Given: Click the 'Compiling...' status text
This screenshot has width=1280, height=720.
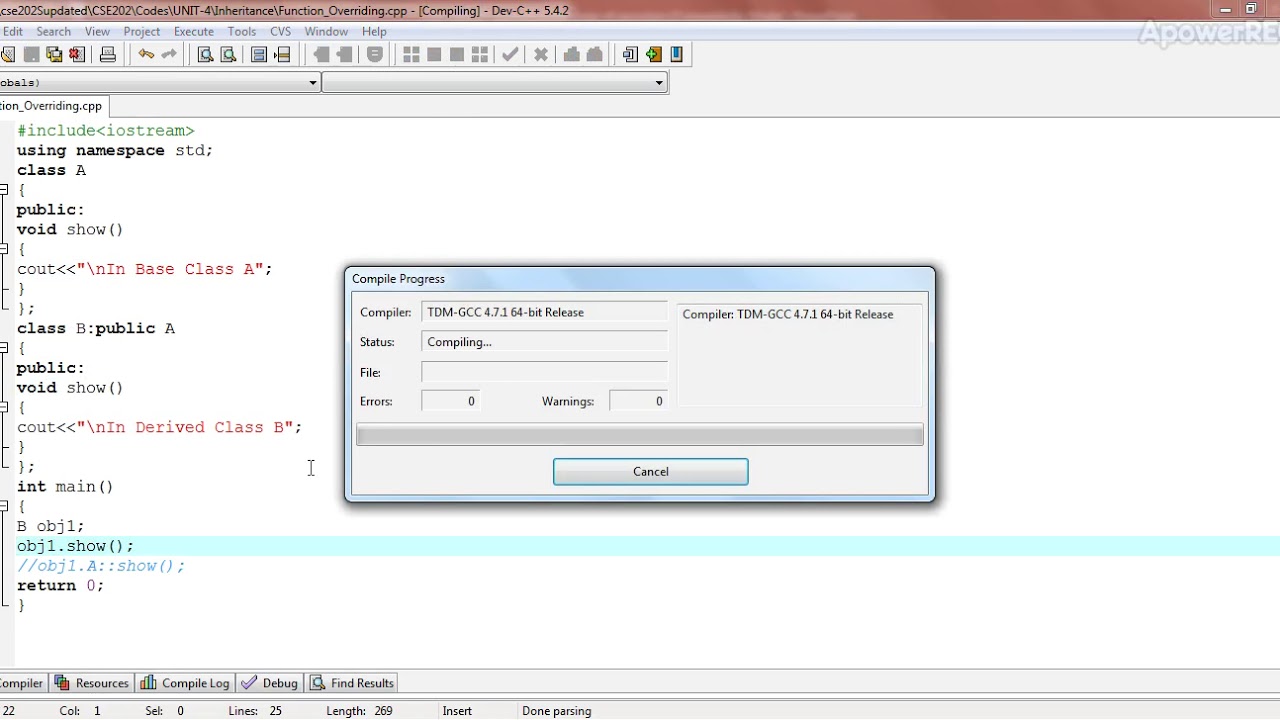Looking at the screenshot, I should tap(459, 342).
